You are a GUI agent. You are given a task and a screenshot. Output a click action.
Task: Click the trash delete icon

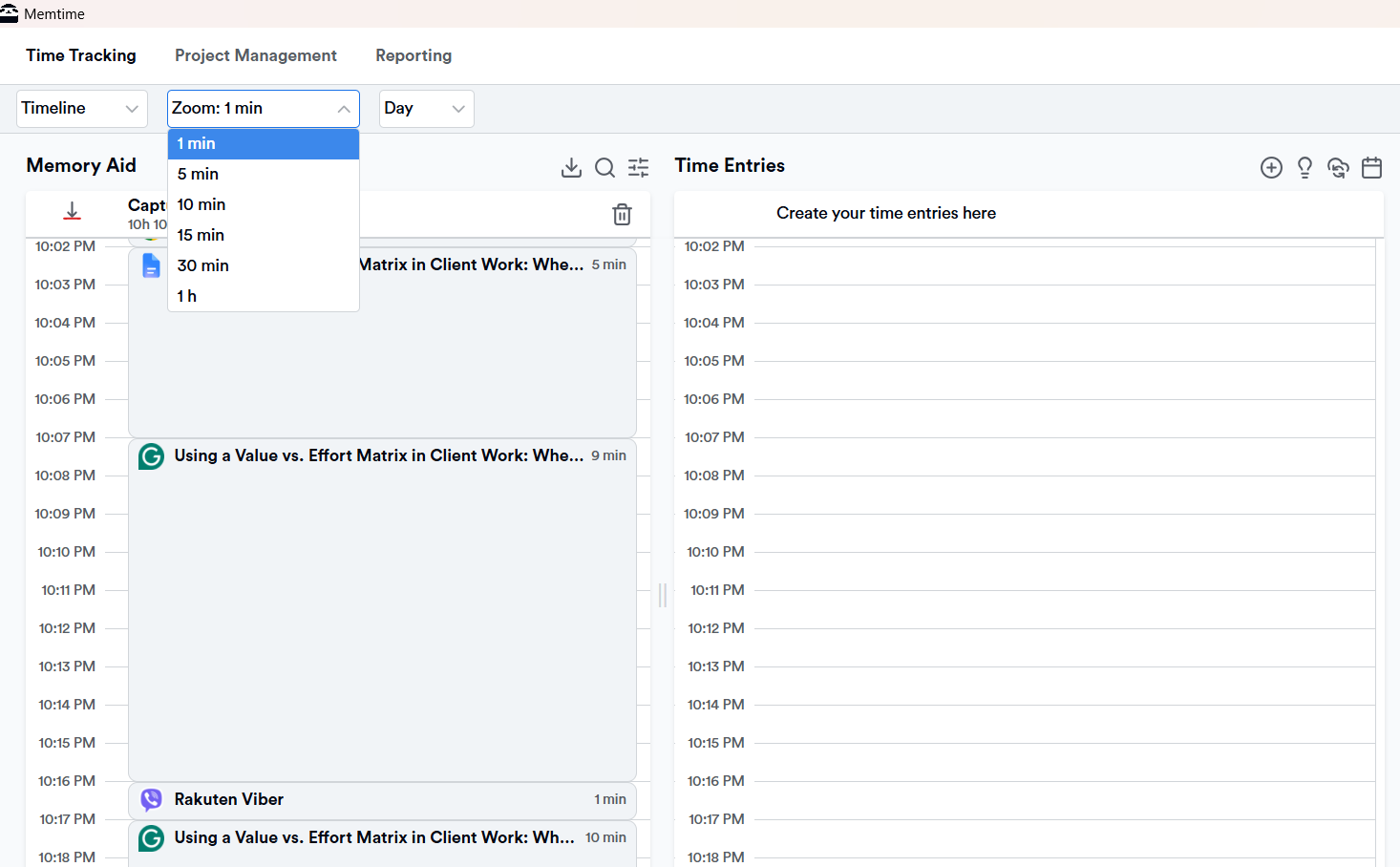coord(622,214)
